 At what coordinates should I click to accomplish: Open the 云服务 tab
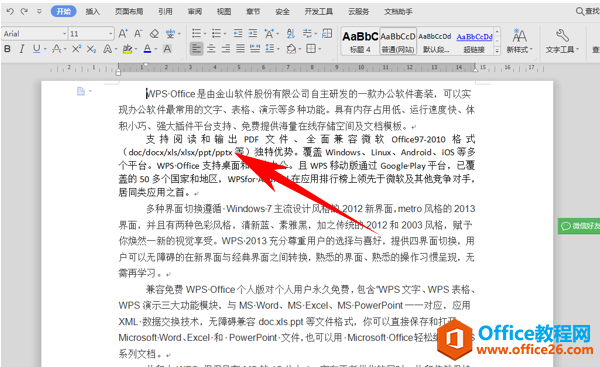359,11
